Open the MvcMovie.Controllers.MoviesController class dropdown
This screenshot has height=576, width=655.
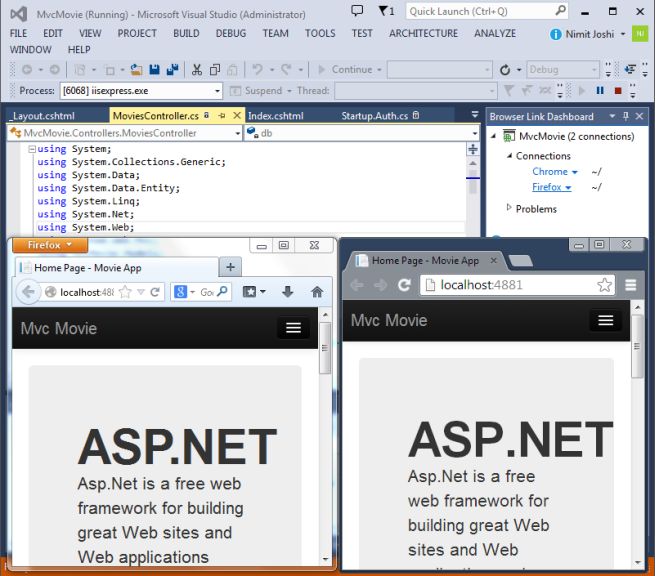click(x=124, y=133)
